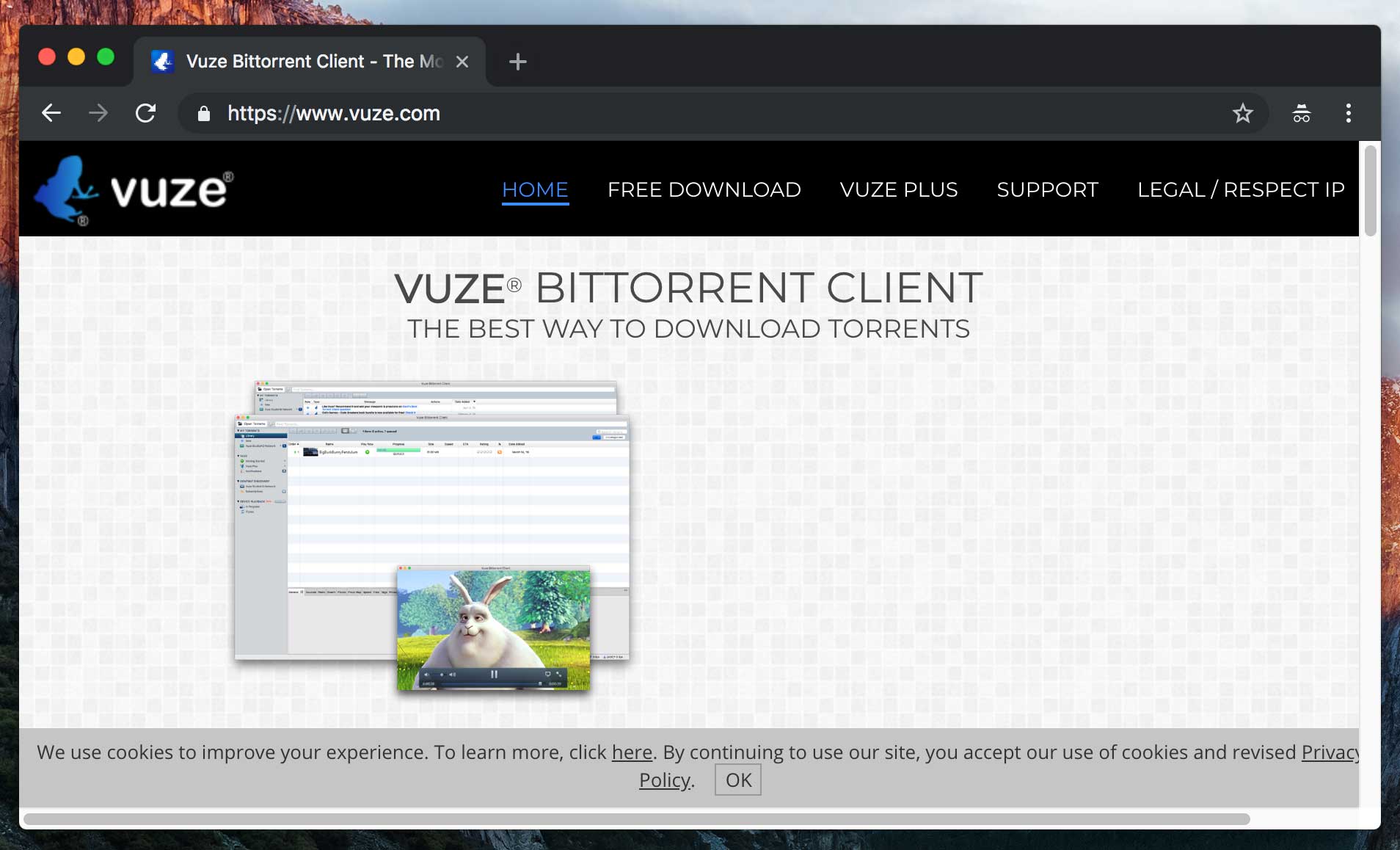This screenshot has width=1400, height=850.
Task: Open the incognito profile icon
Action: (x=1301, y=113)
